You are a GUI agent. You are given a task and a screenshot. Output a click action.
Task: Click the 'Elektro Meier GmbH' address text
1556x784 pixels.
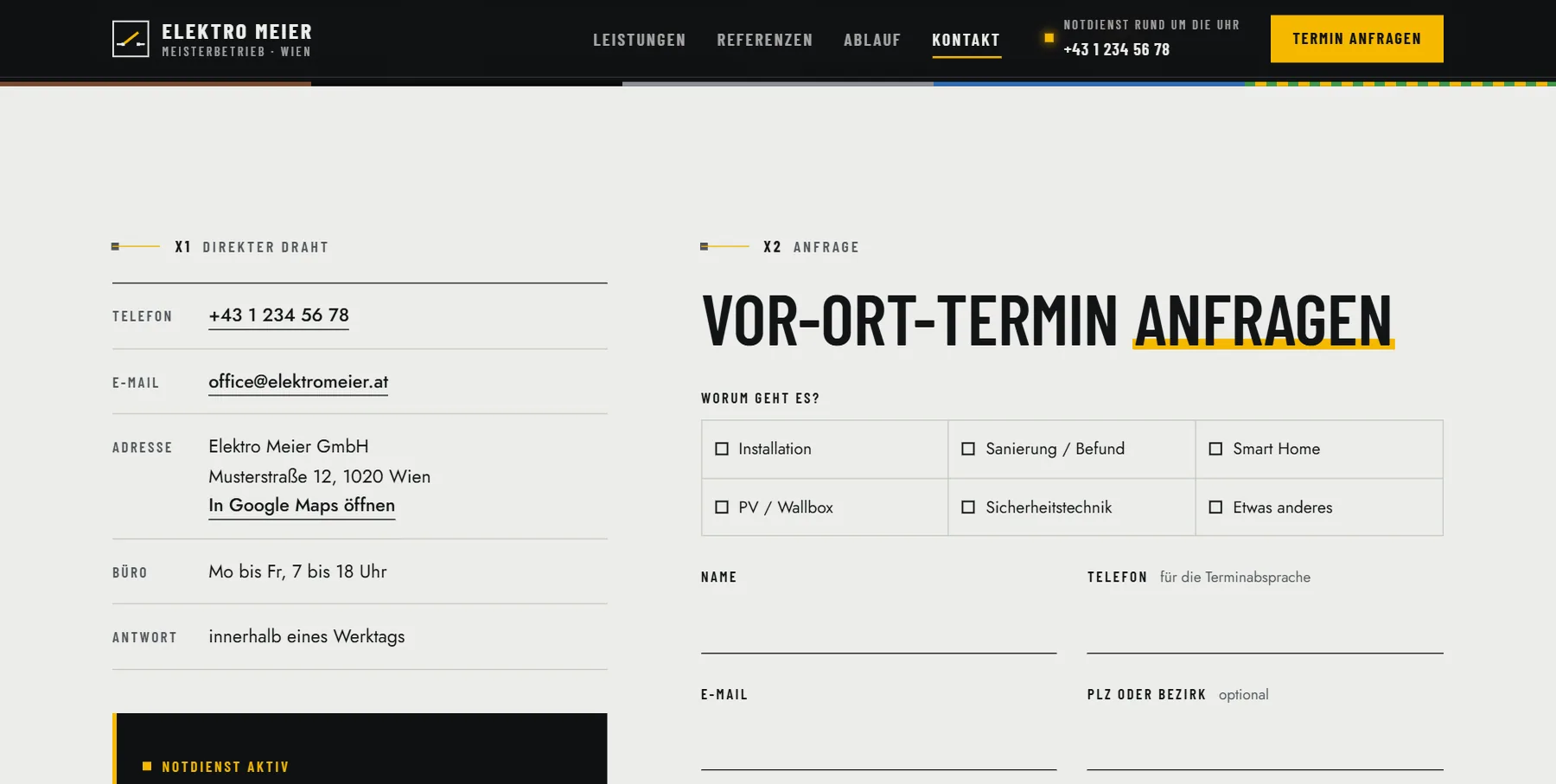tap(288, 447)
